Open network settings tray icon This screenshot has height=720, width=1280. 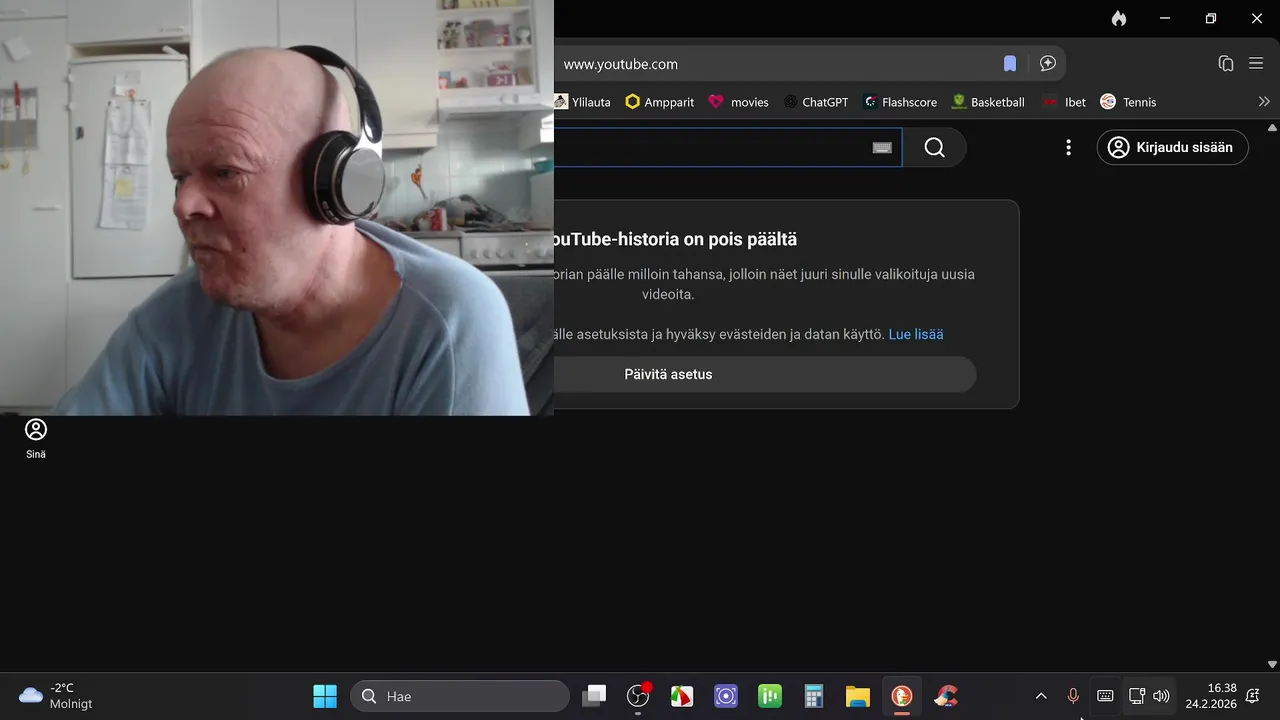click(1137, 696)
